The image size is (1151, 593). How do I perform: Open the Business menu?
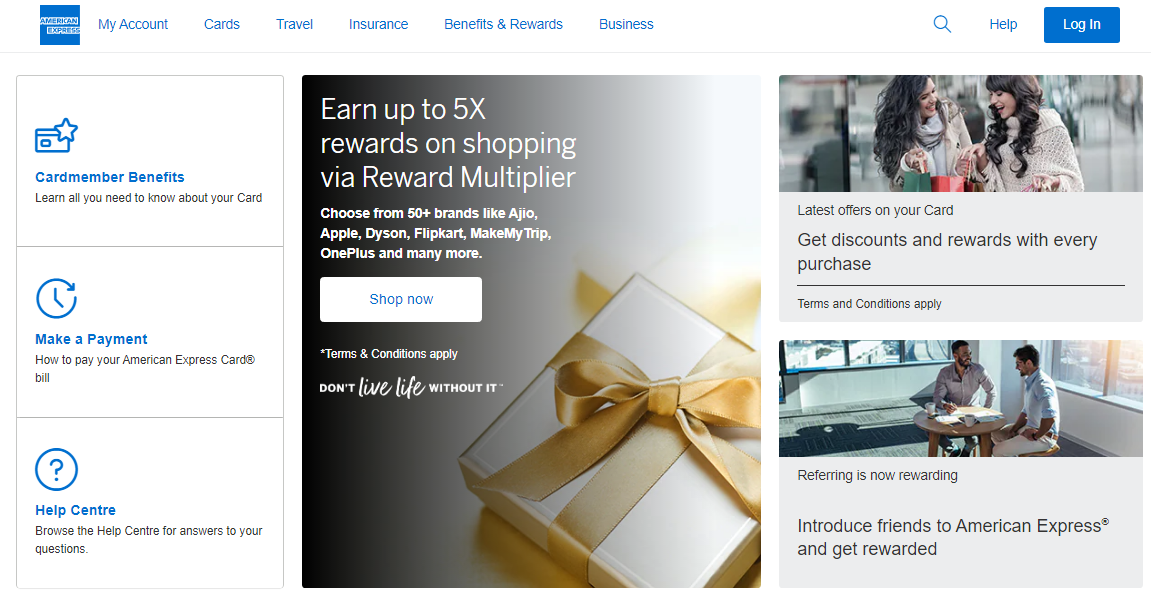(x=626, y=24)
